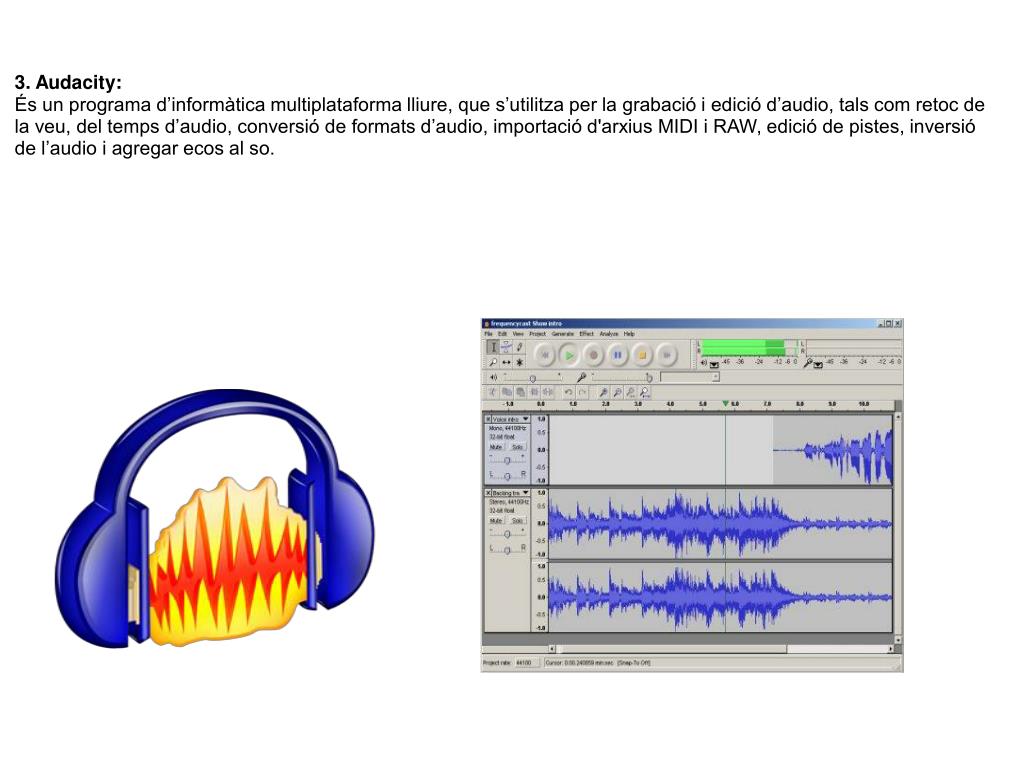Viewport: 1023px width, 767px height.
Task: Open the input source combo box
Action: click(690, 377)
